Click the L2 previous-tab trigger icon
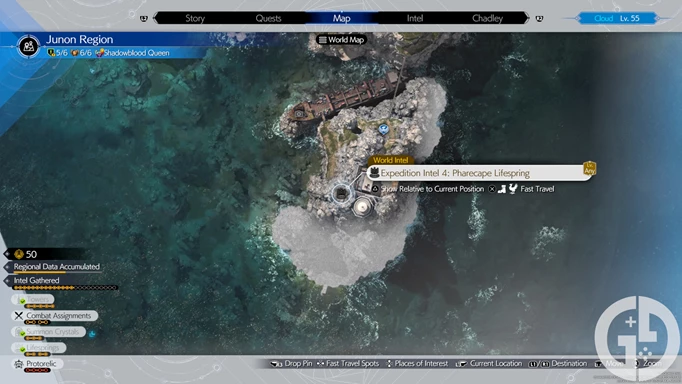The height and width of the screenshot is (384, 682). (144, 19)
